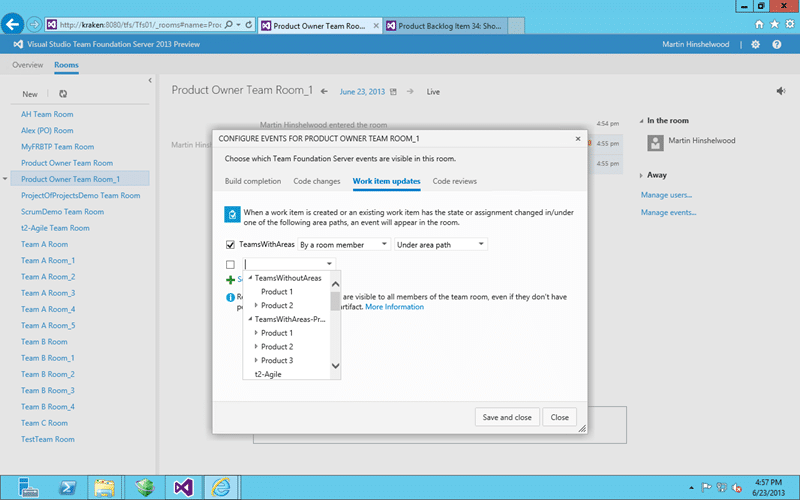Click the dropdown list scrollbar thumb

pos(335,301)
